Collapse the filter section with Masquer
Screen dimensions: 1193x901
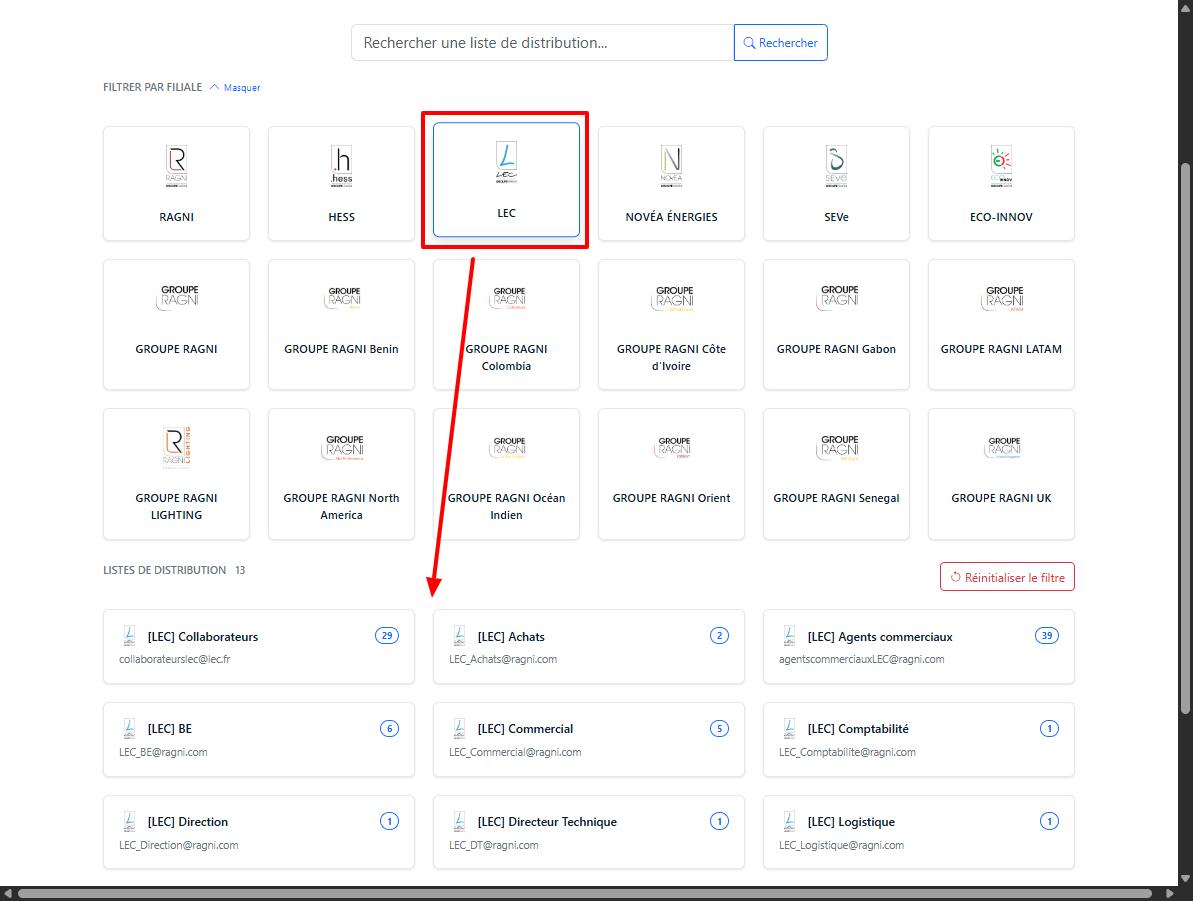(x=235, y=88)
